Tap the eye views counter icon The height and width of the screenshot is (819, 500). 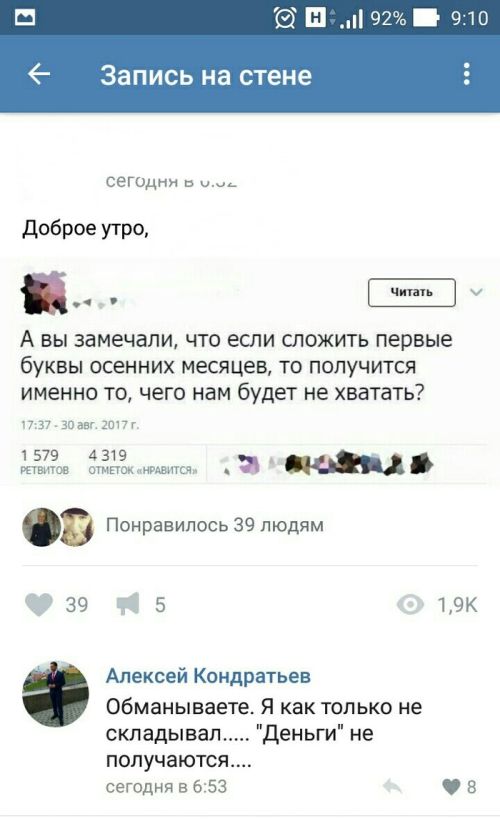pos(410,604)
